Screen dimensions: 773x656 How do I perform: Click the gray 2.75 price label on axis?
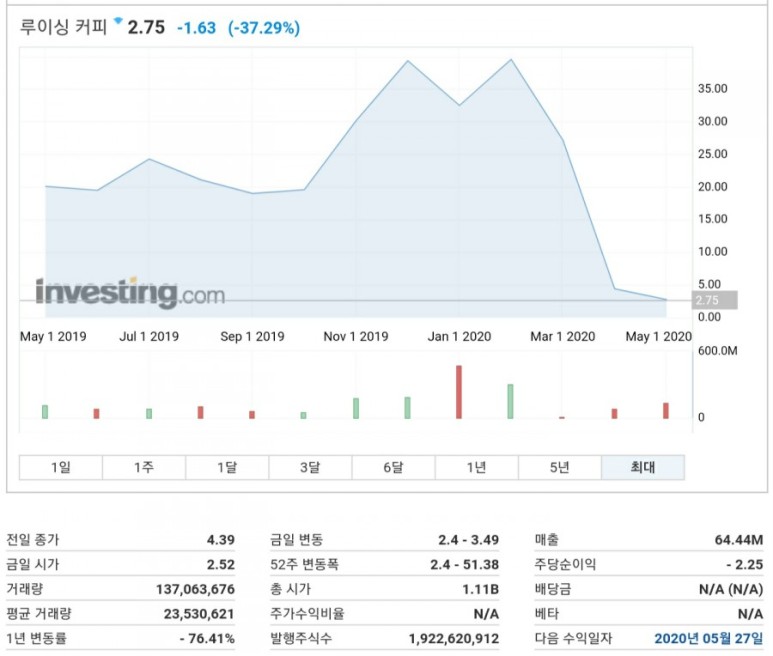(x=715, y=300)
